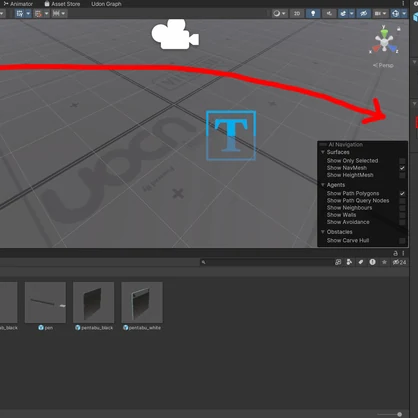
Task: Open grid visibility dropdown arrow
Action: click(x=63, y=14)
